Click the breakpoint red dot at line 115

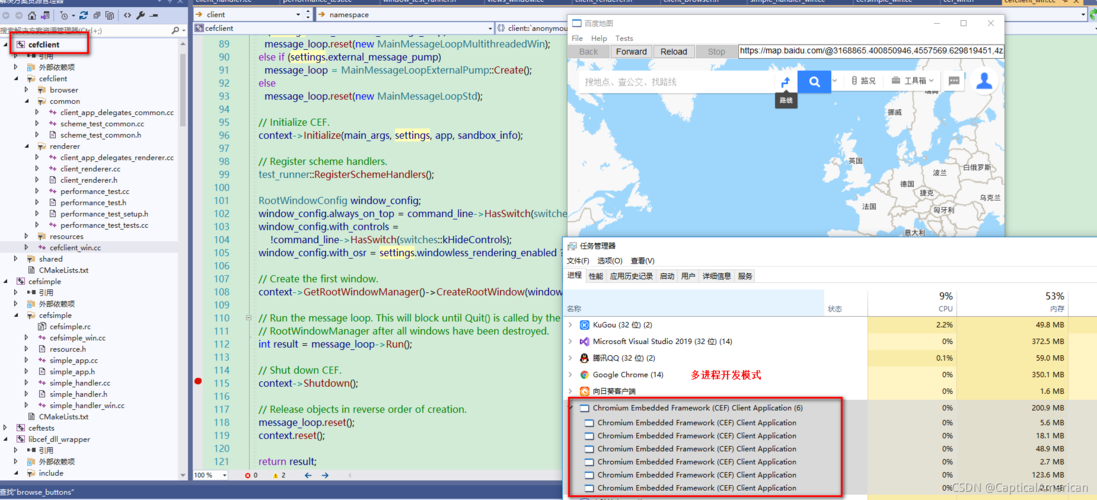pyautogui.click(x=197, y=381)
